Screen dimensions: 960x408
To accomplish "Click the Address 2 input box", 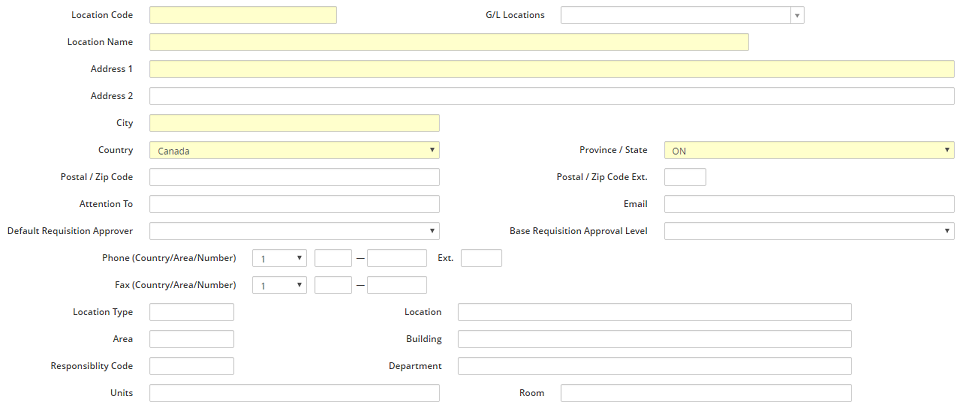I will tap(551, 96).
